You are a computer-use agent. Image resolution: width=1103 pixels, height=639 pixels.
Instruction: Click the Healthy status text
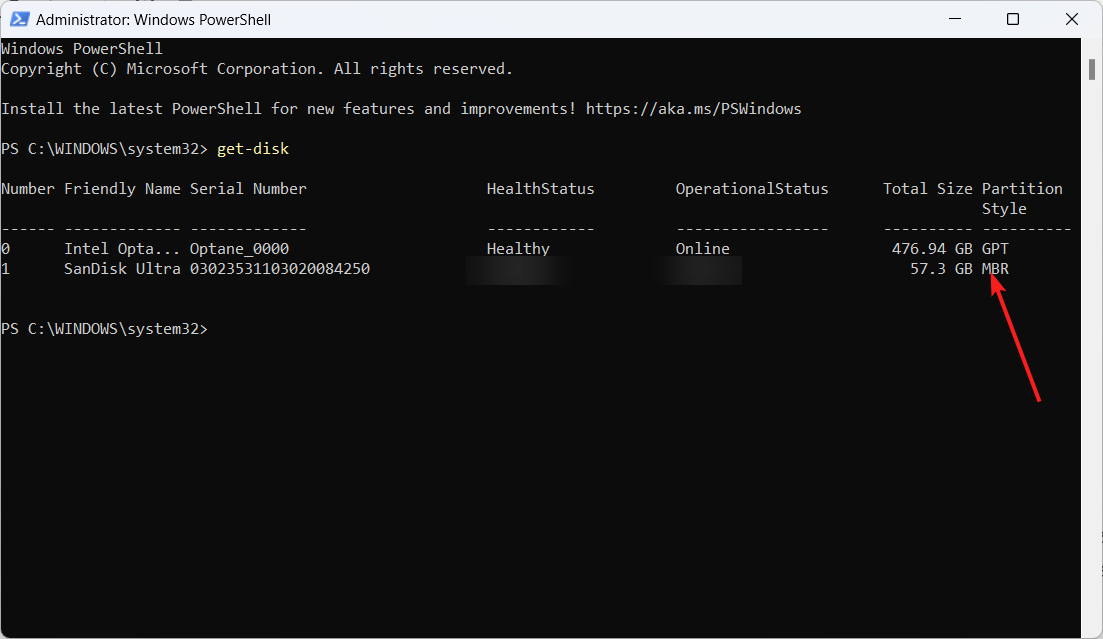(x=518, y=248)
